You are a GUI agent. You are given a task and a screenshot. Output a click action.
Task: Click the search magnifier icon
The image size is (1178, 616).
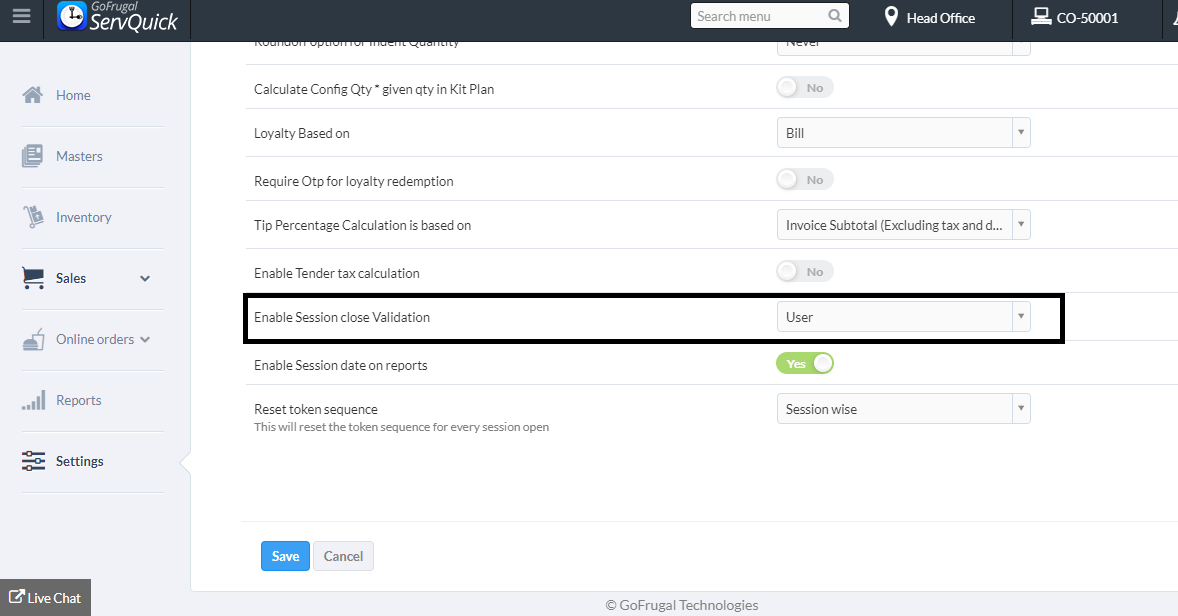pyautogui.click(x=835, y=16)
